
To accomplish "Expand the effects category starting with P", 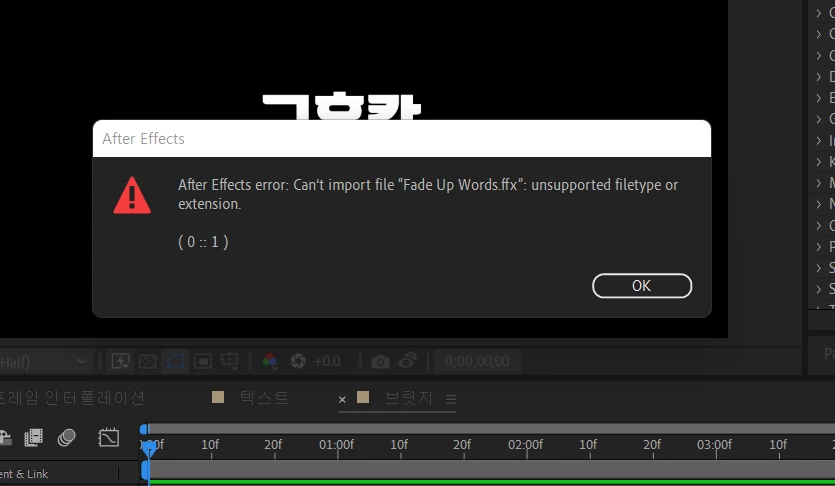I will (818, 246).
